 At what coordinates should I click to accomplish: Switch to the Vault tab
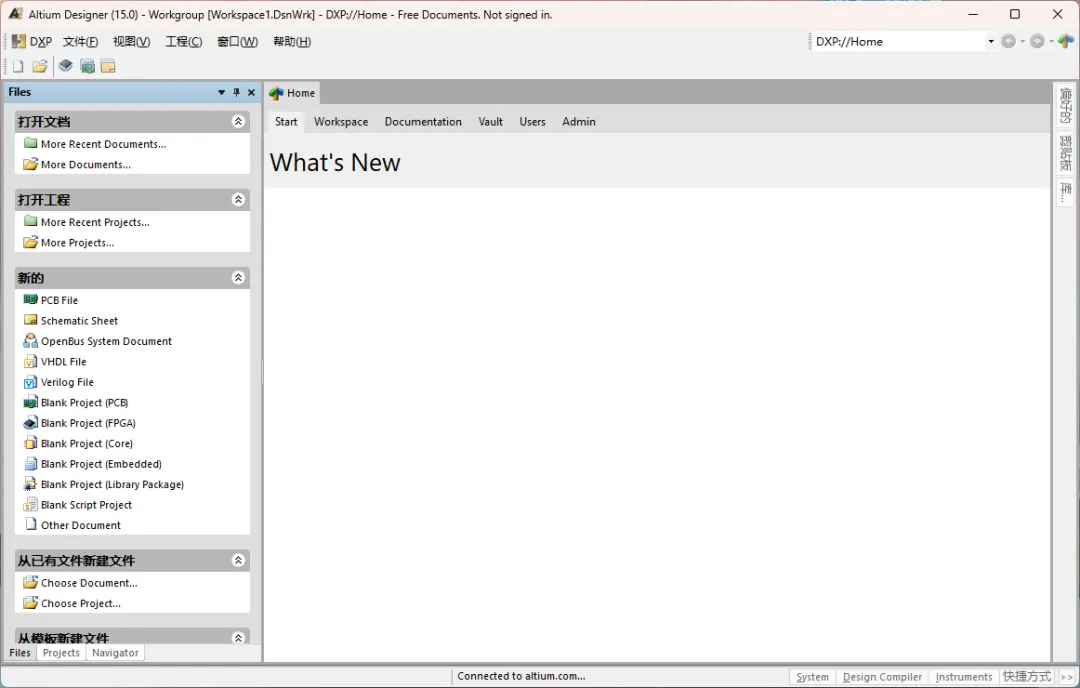(490, 122)
